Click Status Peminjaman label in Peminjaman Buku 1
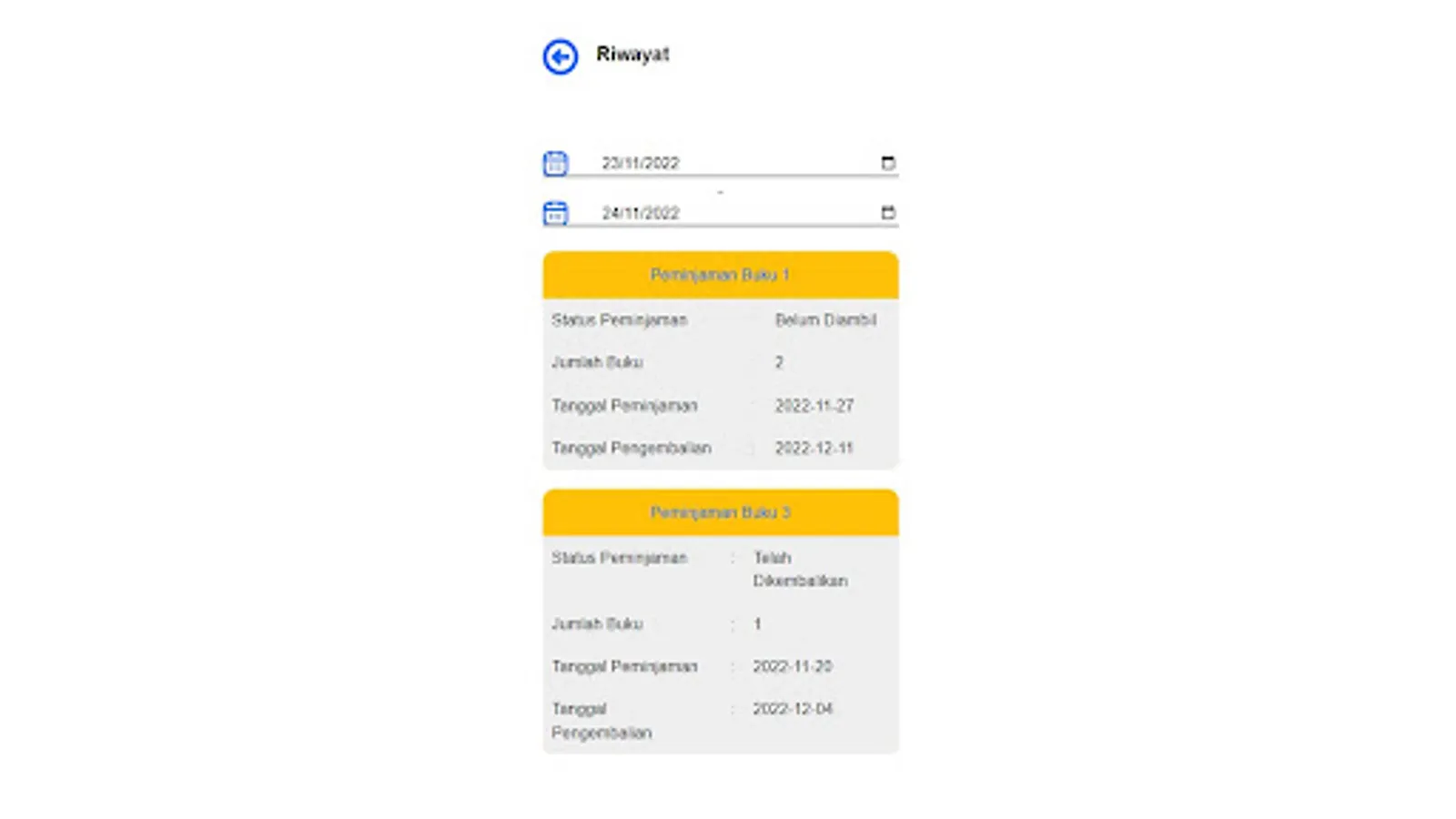Viewport: 1456px width, 819px height. 619,319
